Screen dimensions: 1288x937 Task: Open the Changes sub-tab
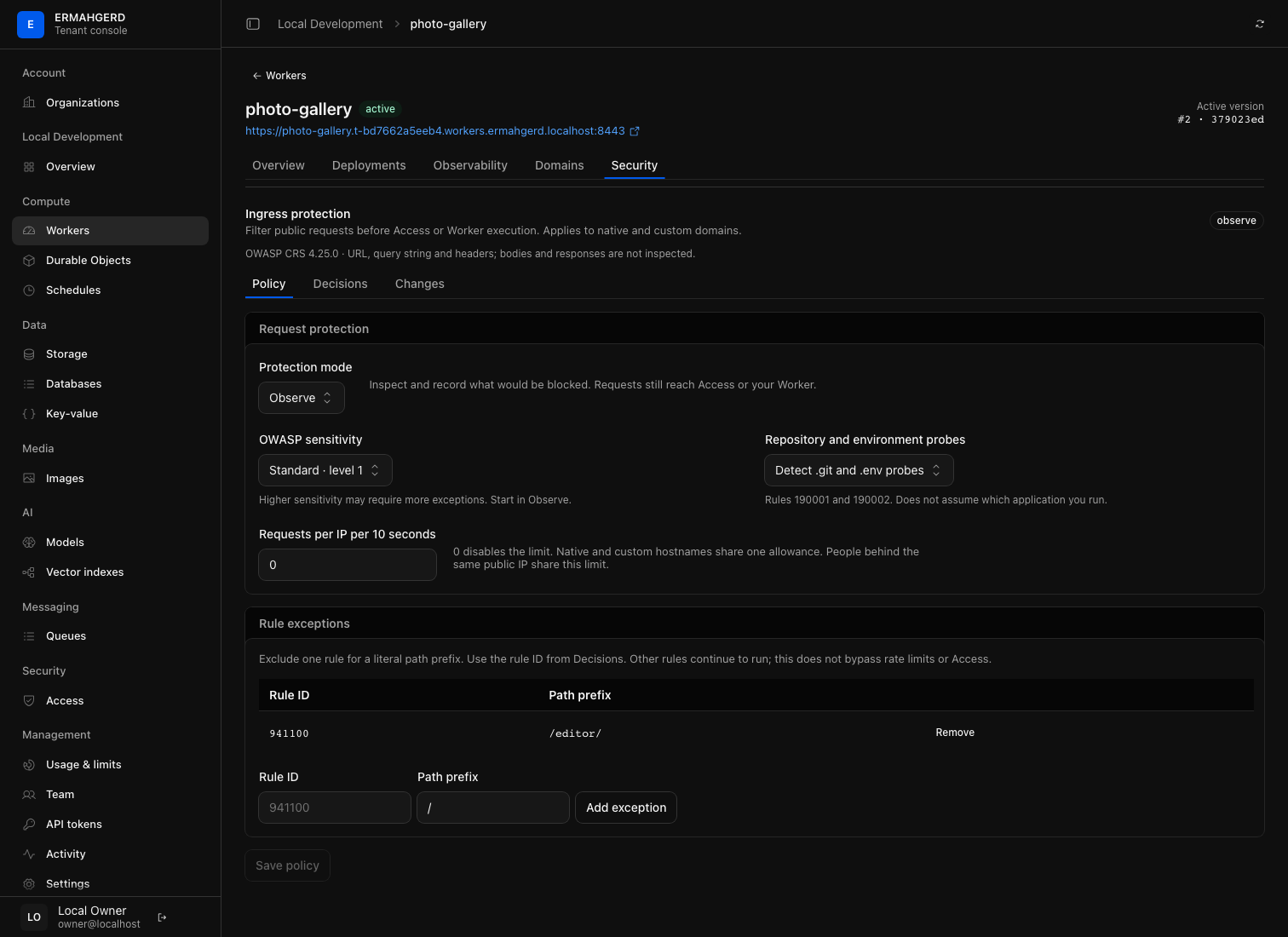coord(420,284)
